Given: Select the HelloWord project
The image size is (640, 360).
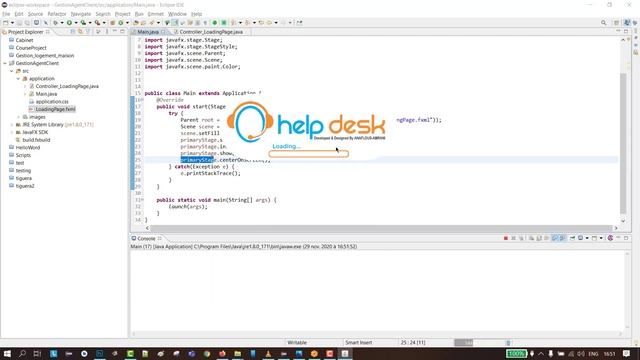Looking at the screenshot, I should coord(27,147).
